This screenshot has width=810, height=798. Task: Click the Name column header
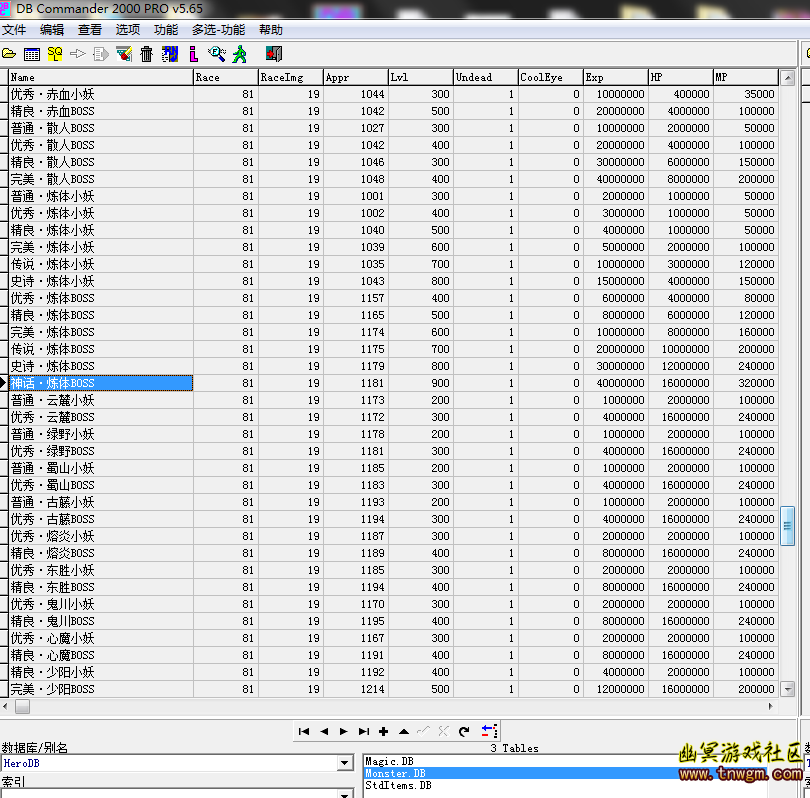pos(101,77)
